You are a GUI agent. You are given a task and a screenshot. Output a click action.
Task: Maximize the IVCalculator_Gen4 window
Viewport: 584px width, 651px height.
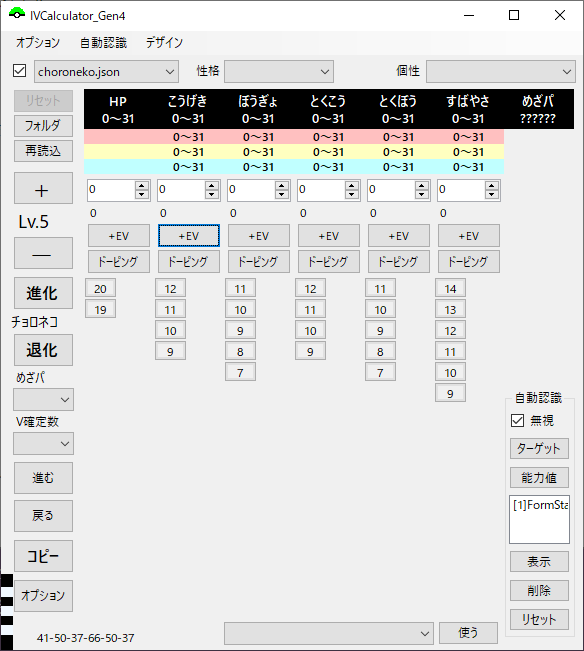pyautogui.click(x=514, y=15)
